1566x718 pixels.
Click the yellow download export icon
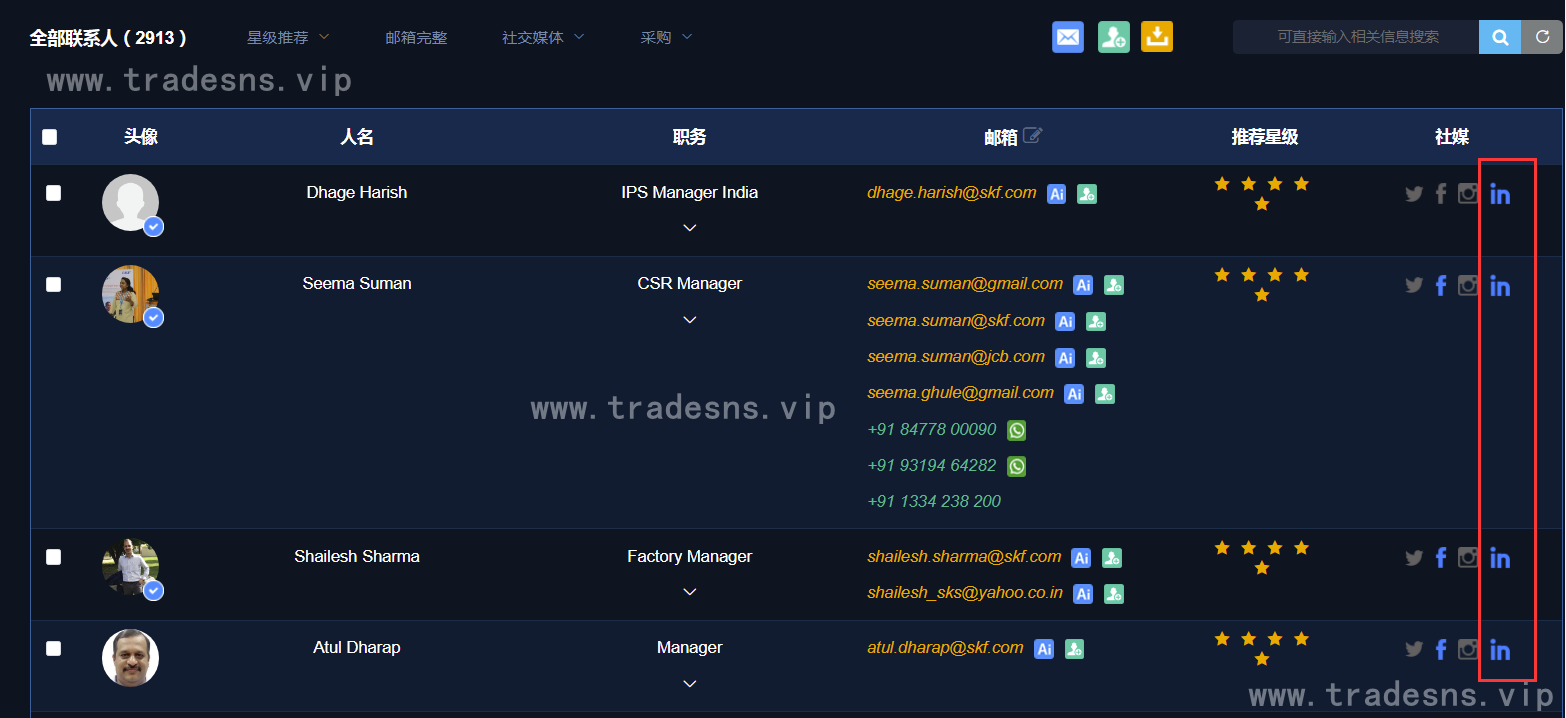pyautogui.click(x=1156, y=37)
